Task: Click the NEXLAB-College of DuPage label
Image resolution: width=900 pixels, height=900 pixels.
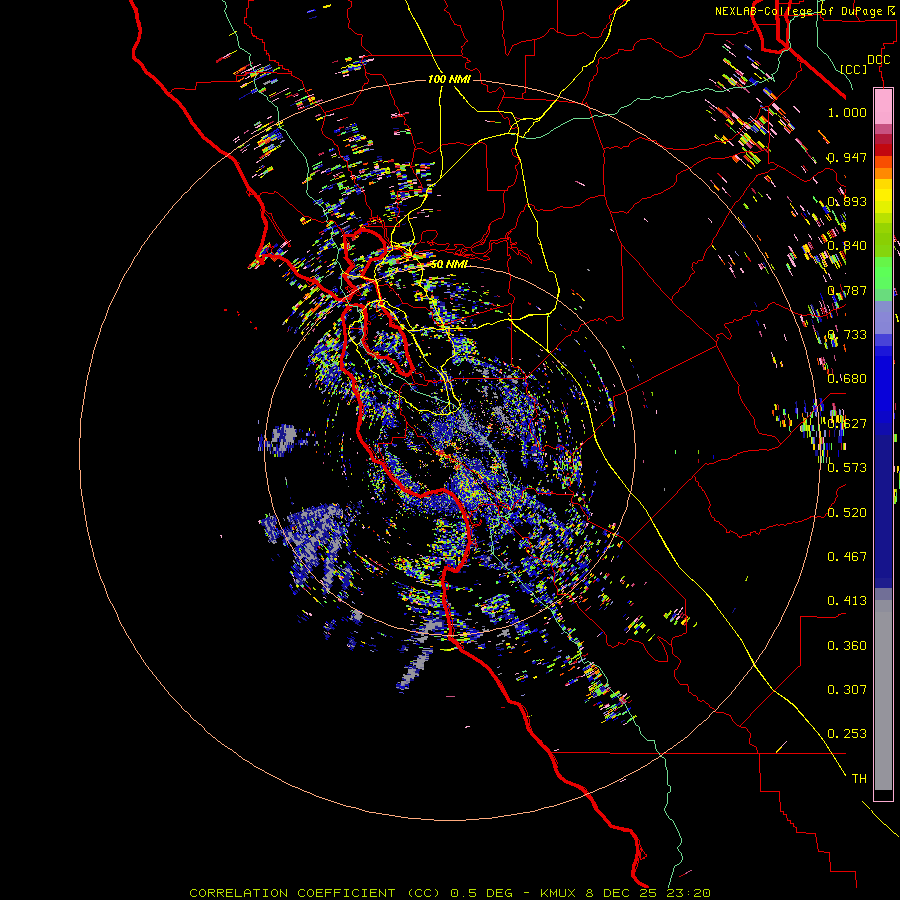Action: point(805,11)
